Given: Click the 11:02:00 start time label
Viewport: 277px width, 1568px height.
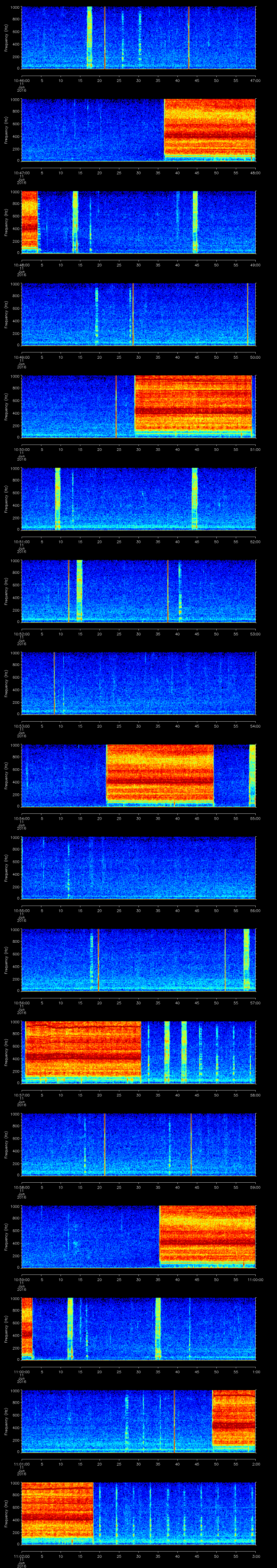Looking at the screenshot, I should point(22,1556).
